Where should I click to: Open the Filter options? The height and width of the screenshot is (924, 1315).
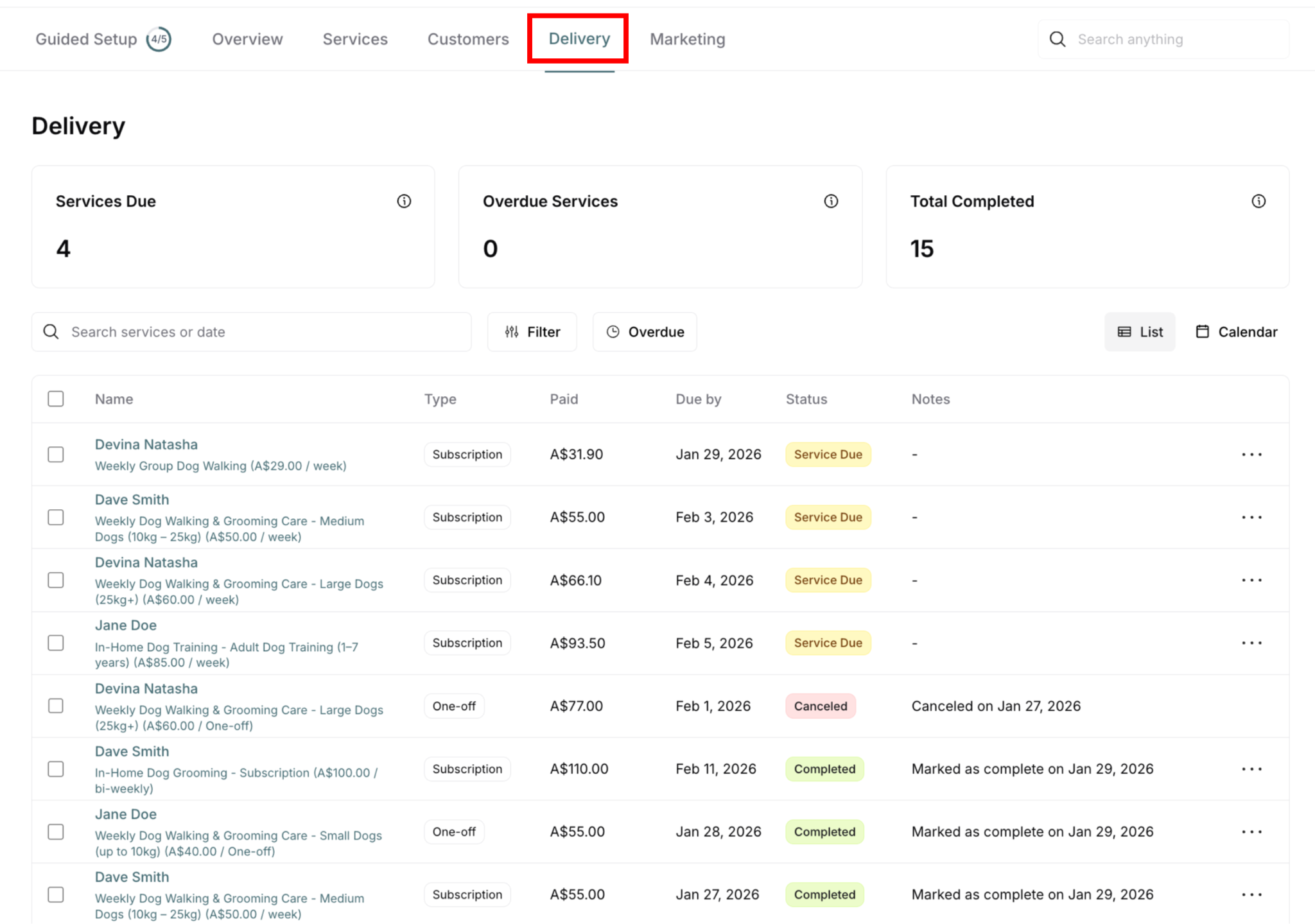pyautogui.click(x=532, y=332)
